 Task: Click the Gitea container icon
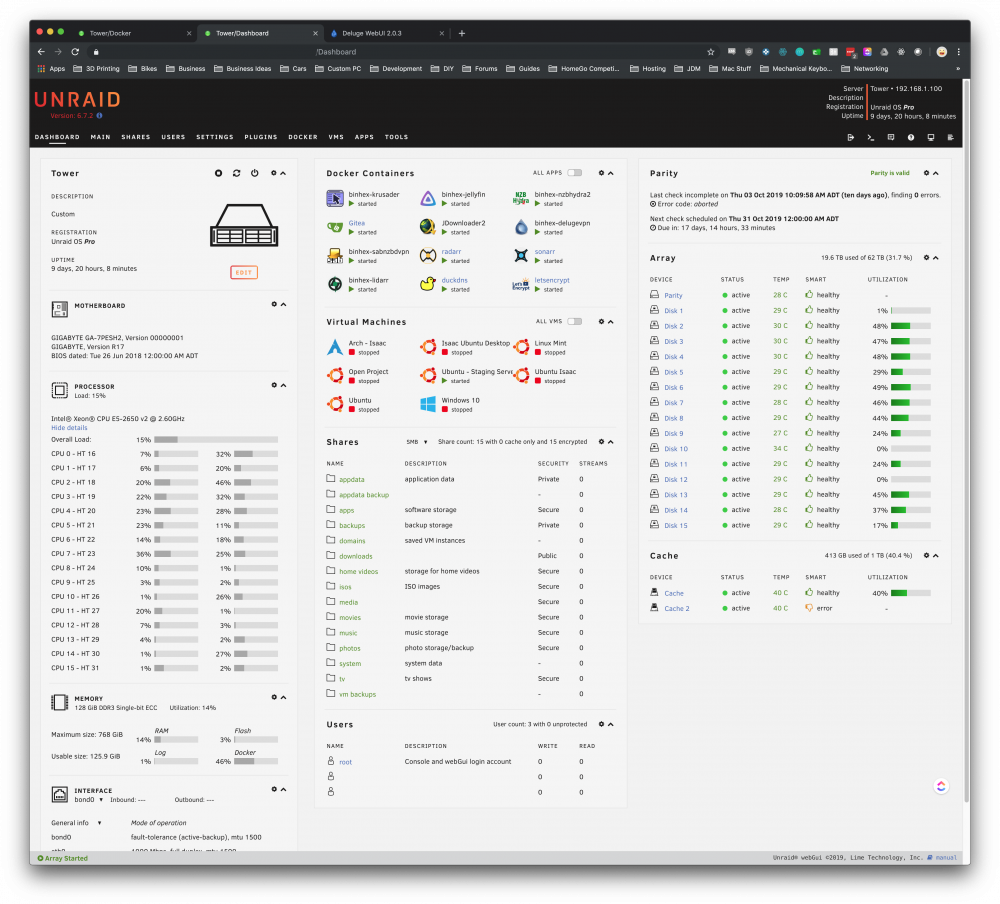[335, 227]
